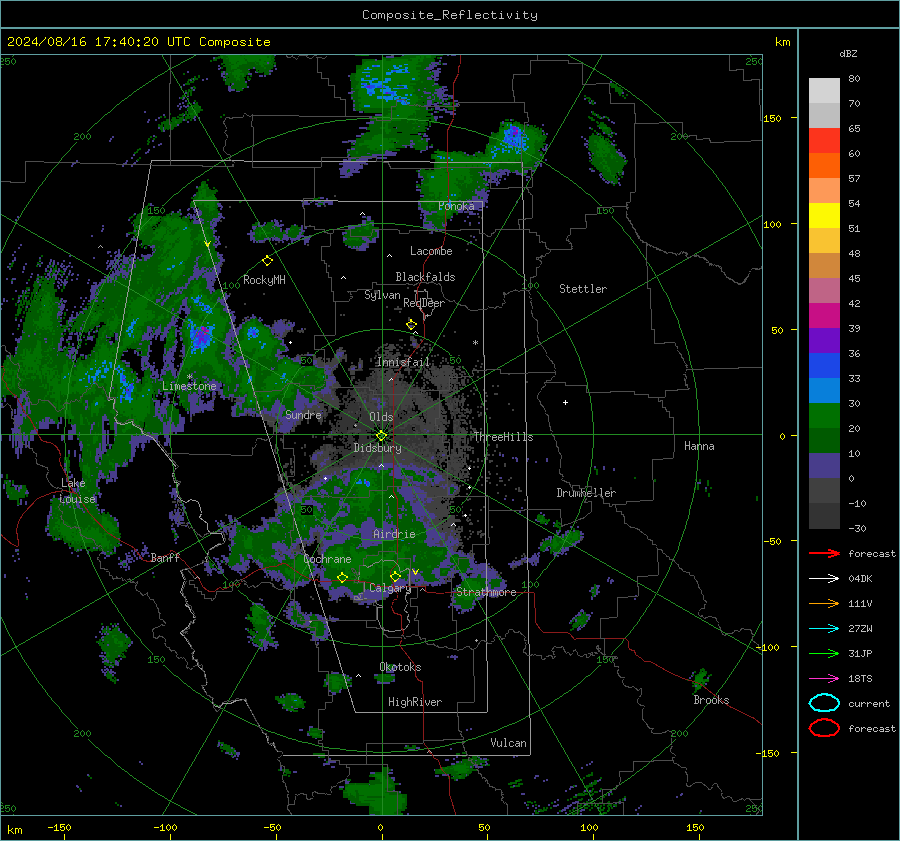Image resolution: width=900 pixels, height=841 pixels.
Task: Click the cyan current ellipse in legend
Action: [824, 703]
